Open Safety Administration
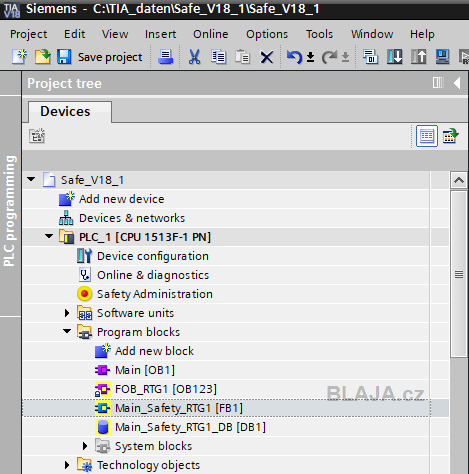 [x=155, y=294]
